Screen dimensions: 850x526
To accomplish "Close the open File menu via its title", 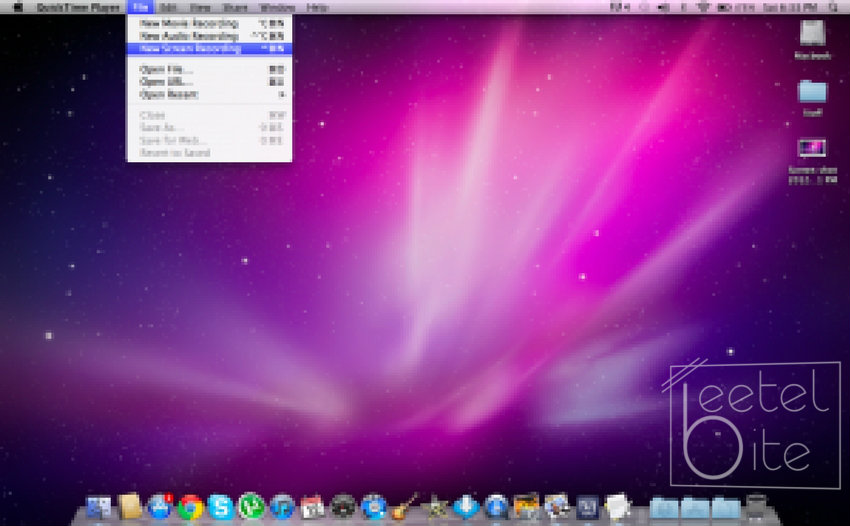I will [x=140, y=8].
